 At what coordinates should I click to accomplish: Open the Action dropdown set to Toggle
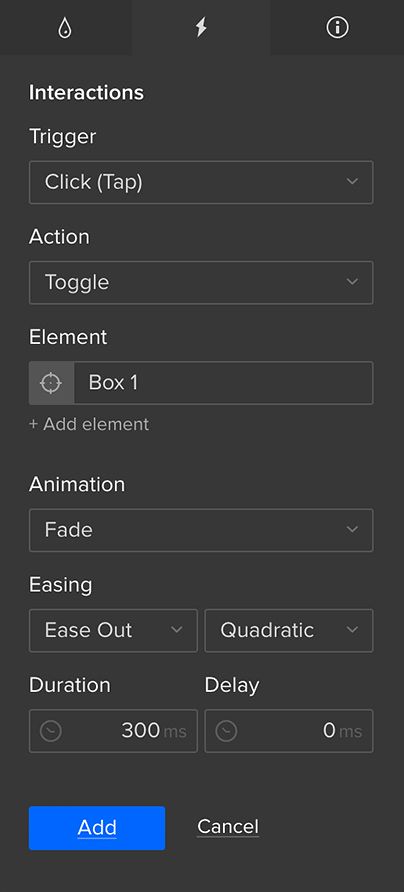coord(201,282)
